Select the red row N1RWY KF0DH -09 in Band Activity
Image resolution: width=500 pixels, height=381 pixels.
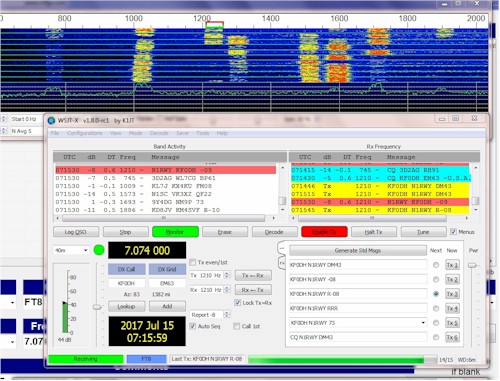click(166, 170)
